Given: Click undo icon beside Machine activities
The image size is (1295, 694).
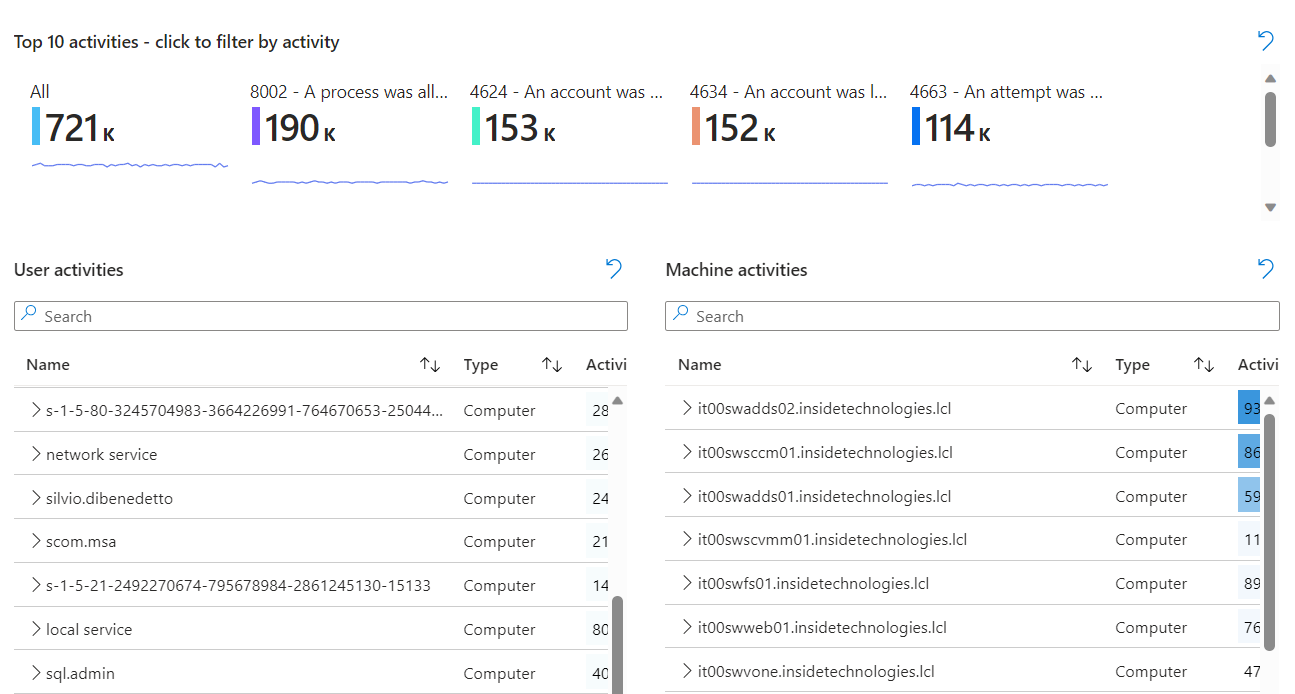Looking at the screenshot, I should (x=1265, y=269).
